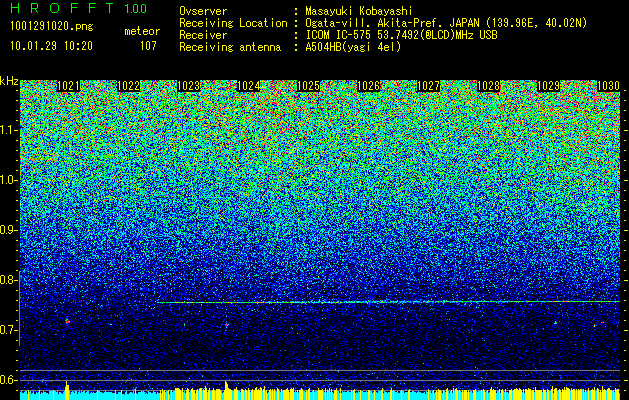Viewport: 629px width, 400px height.
Task: Click the 1025 time marker
Action: pyautogui.click(x=308, y=86)
